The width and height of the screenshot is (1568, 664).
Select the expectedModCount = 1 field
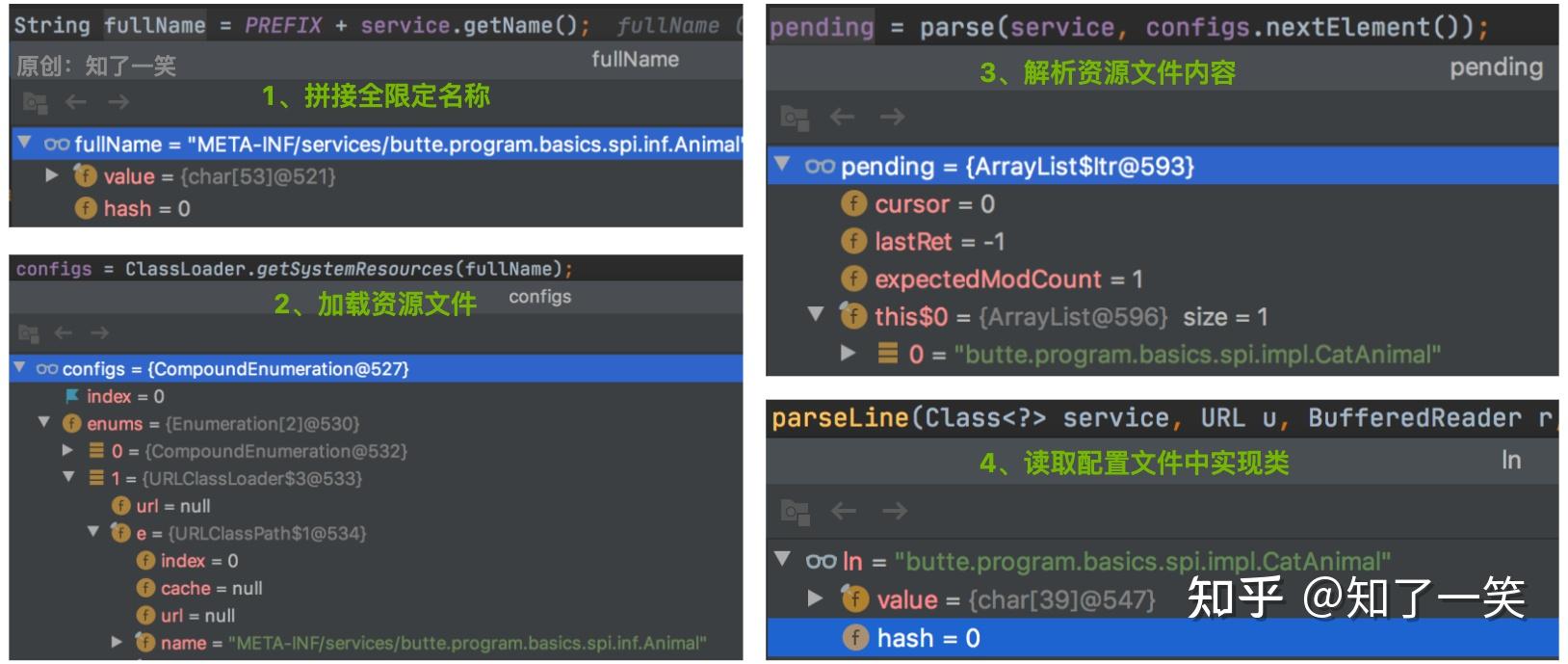[x=1007, y=279]
